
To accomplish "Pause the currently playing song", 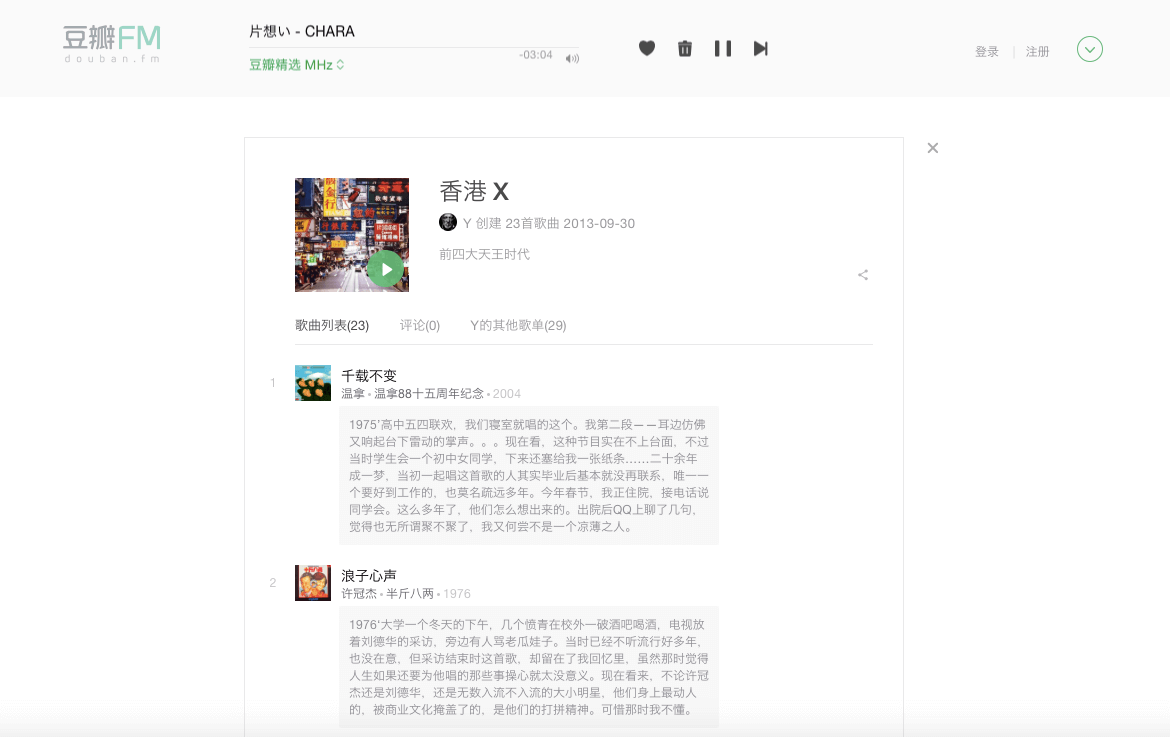I will click(x=723, y=48).
